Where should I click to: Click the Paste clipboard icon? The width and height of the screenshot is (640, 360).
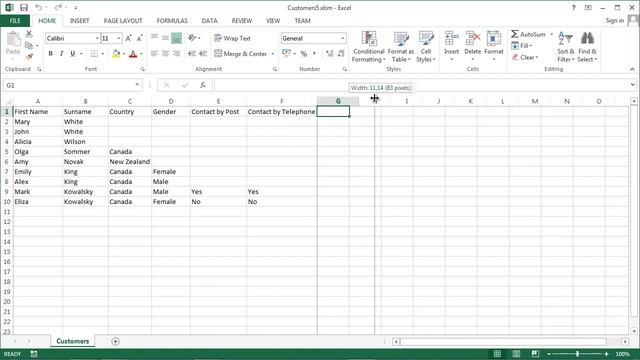pos(13,40)
